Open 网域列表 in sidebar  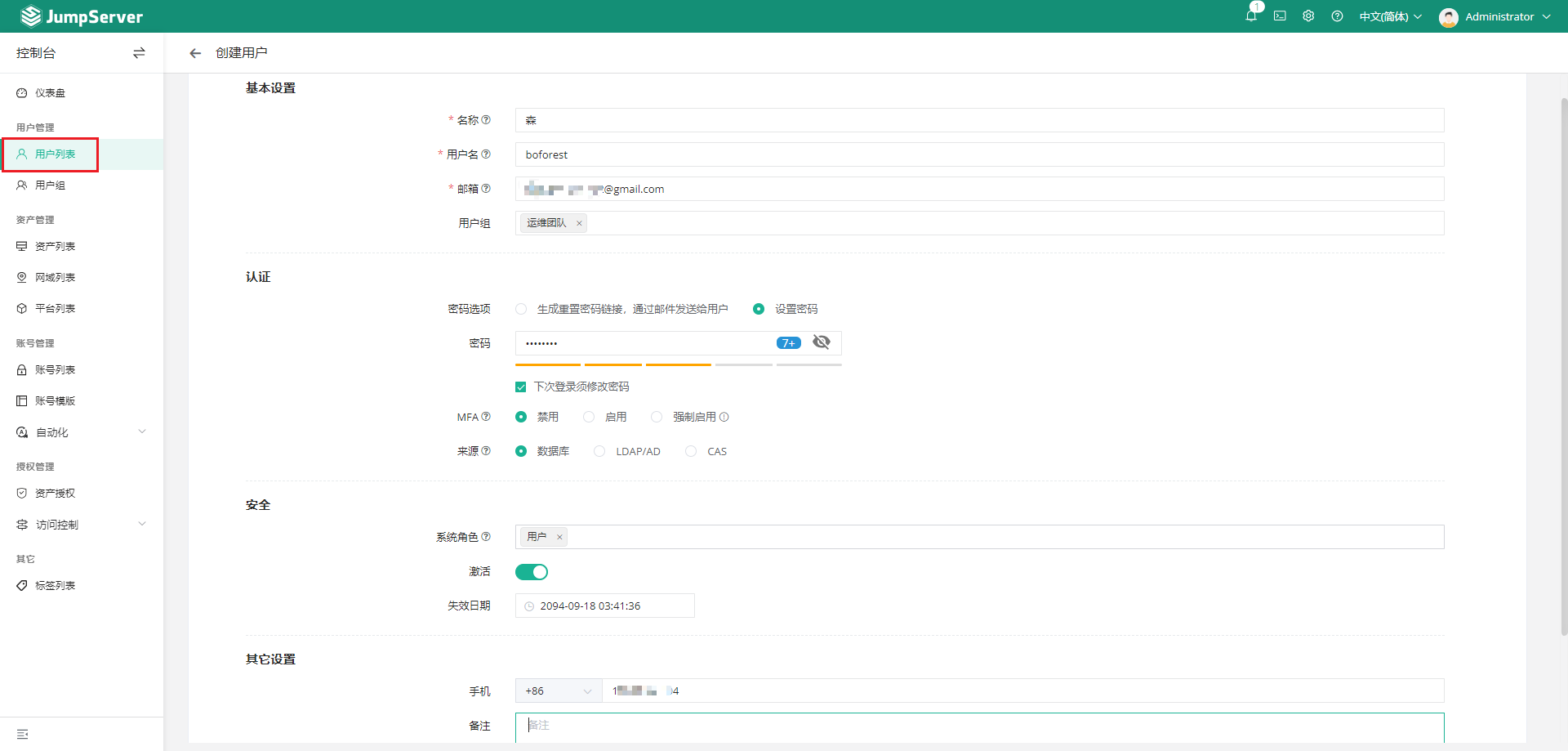coord(82,278)
